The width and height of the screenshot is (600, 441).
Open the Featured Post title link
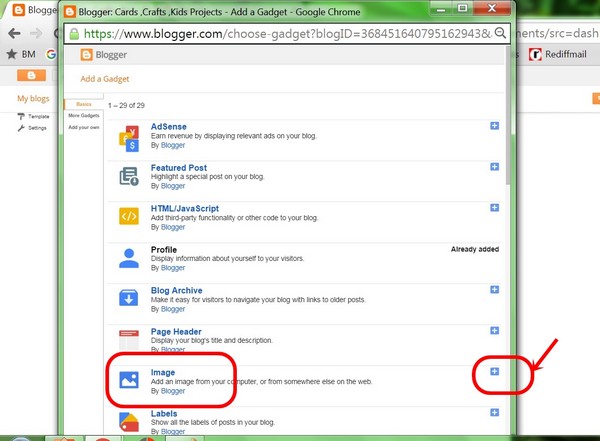coord(179,168)
